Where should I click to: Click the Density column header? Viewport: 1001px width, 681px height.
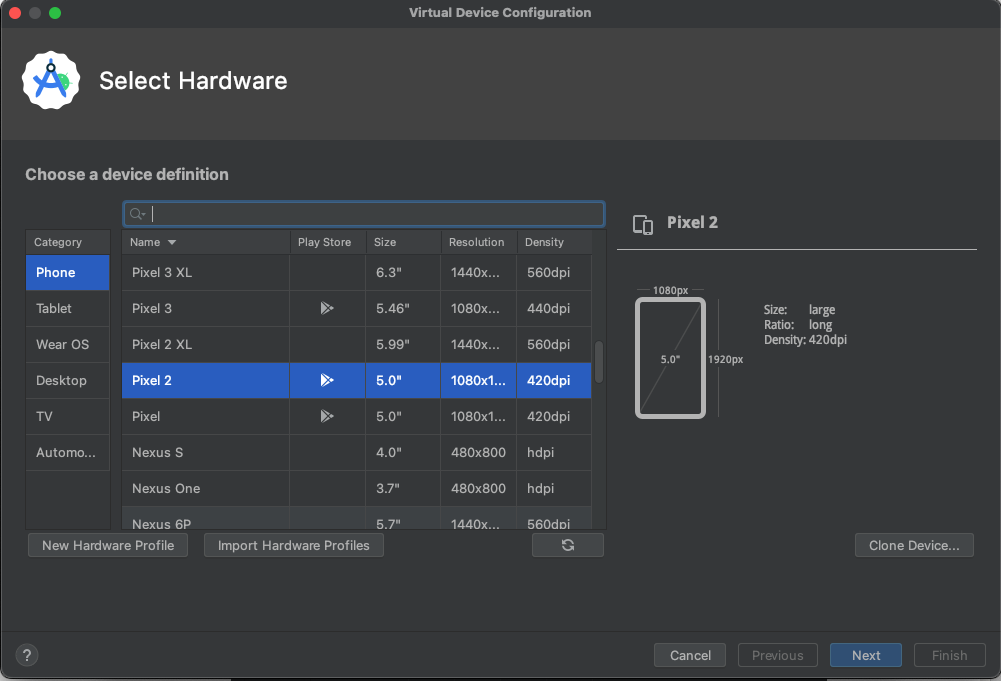(x=553, y=243)
